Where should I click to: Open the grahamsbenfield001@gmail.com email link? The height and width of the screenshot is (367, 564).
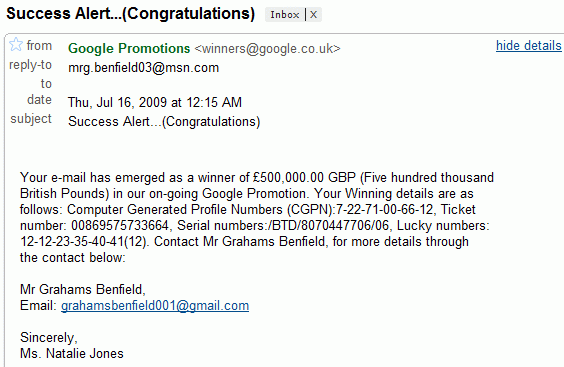155,305
